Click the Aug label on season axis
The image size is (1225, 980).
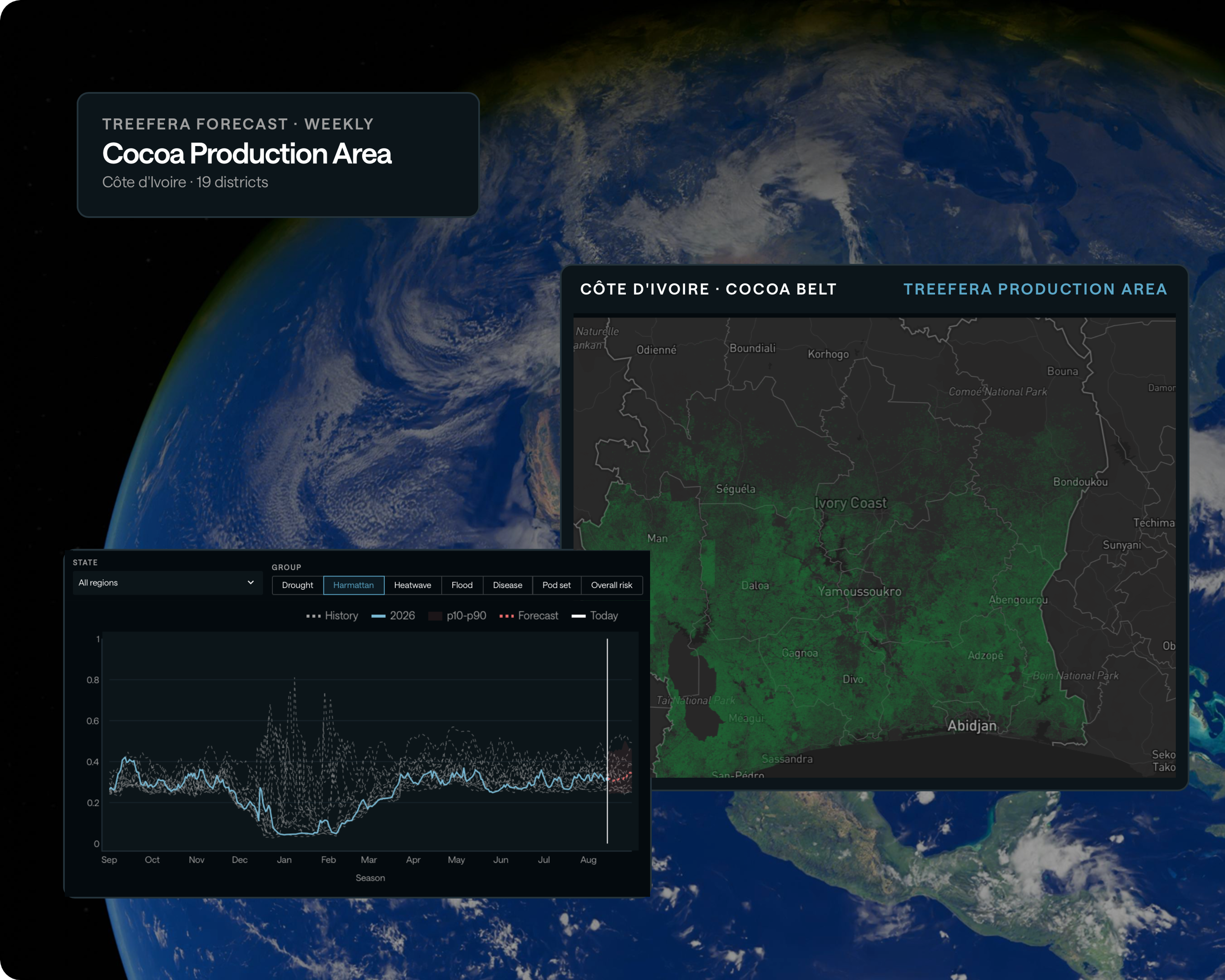tap(588, 860)
